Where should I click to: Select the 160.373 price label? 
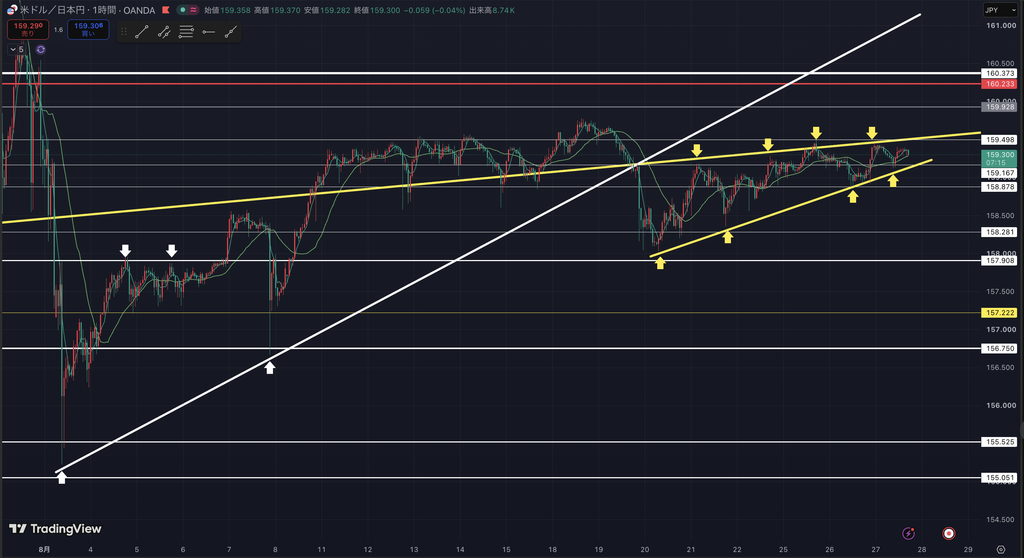pyautogui.click(x=999, y=74)
